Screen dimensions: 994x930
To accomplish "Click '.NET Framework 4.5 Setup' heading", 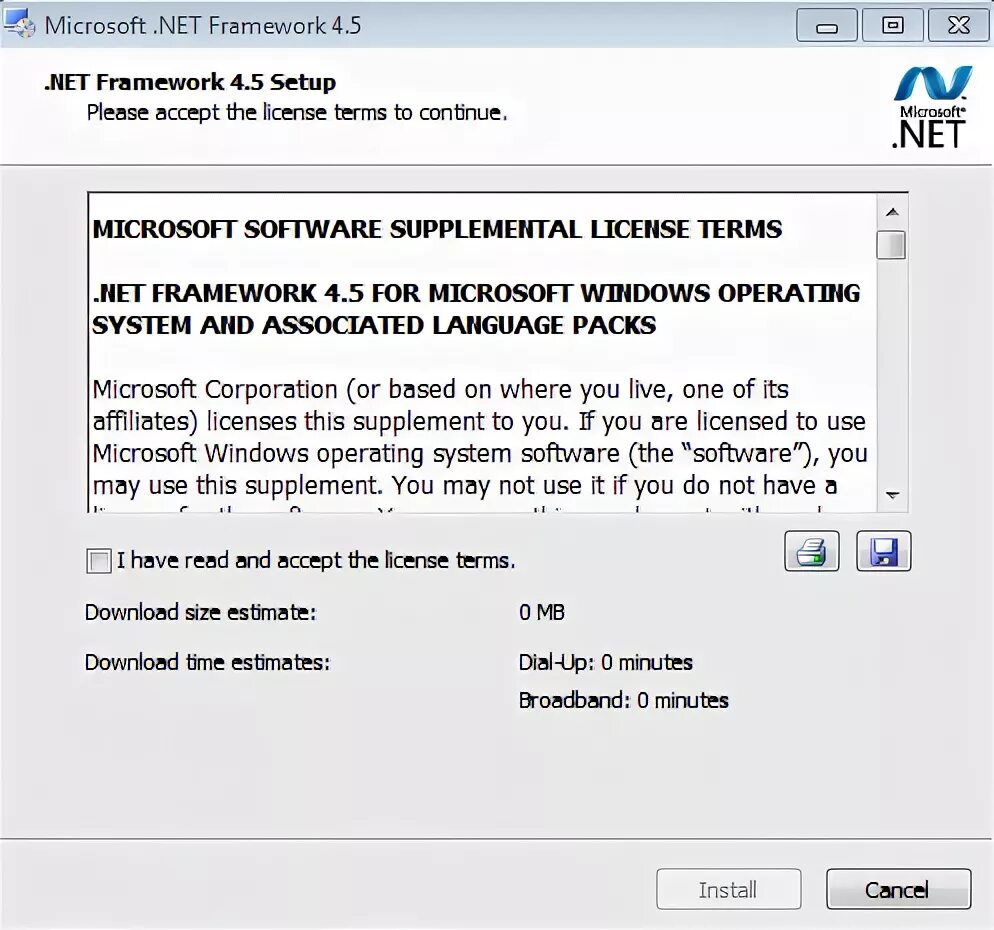I will pyautogui.click(x=190, y=82).
